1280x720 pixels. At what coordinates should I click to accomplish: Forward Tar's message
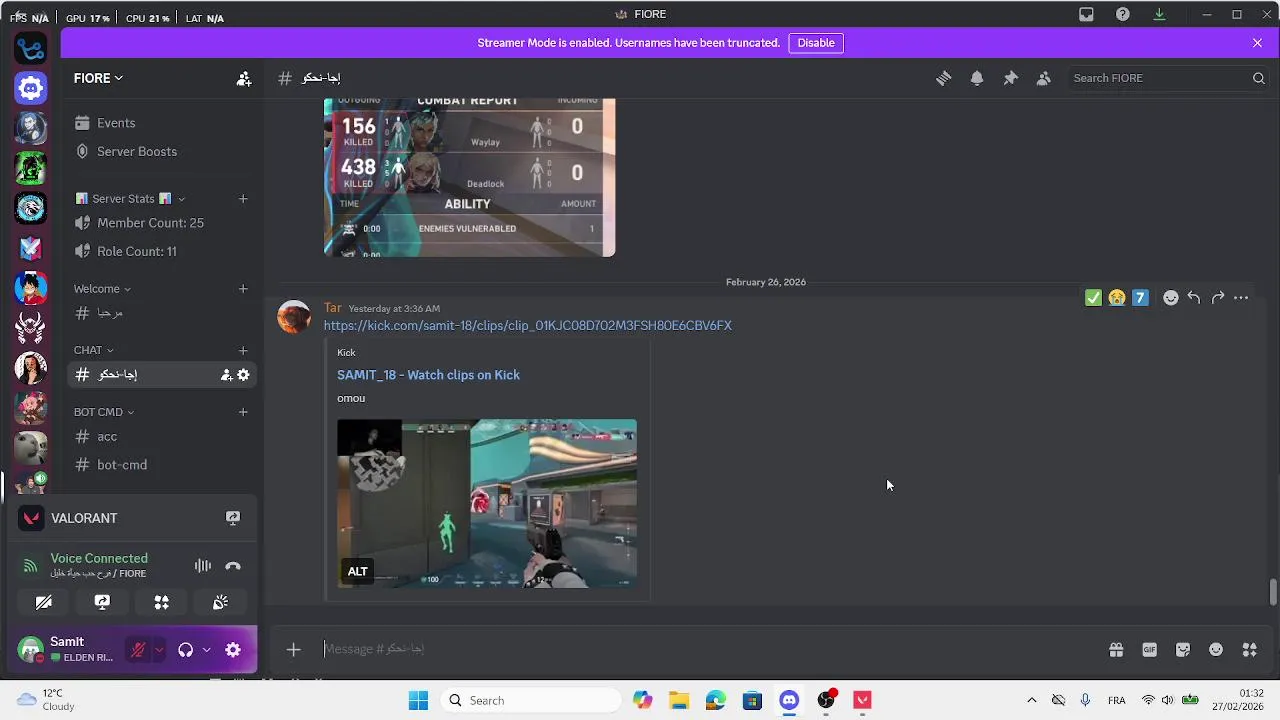point(1217,298)
